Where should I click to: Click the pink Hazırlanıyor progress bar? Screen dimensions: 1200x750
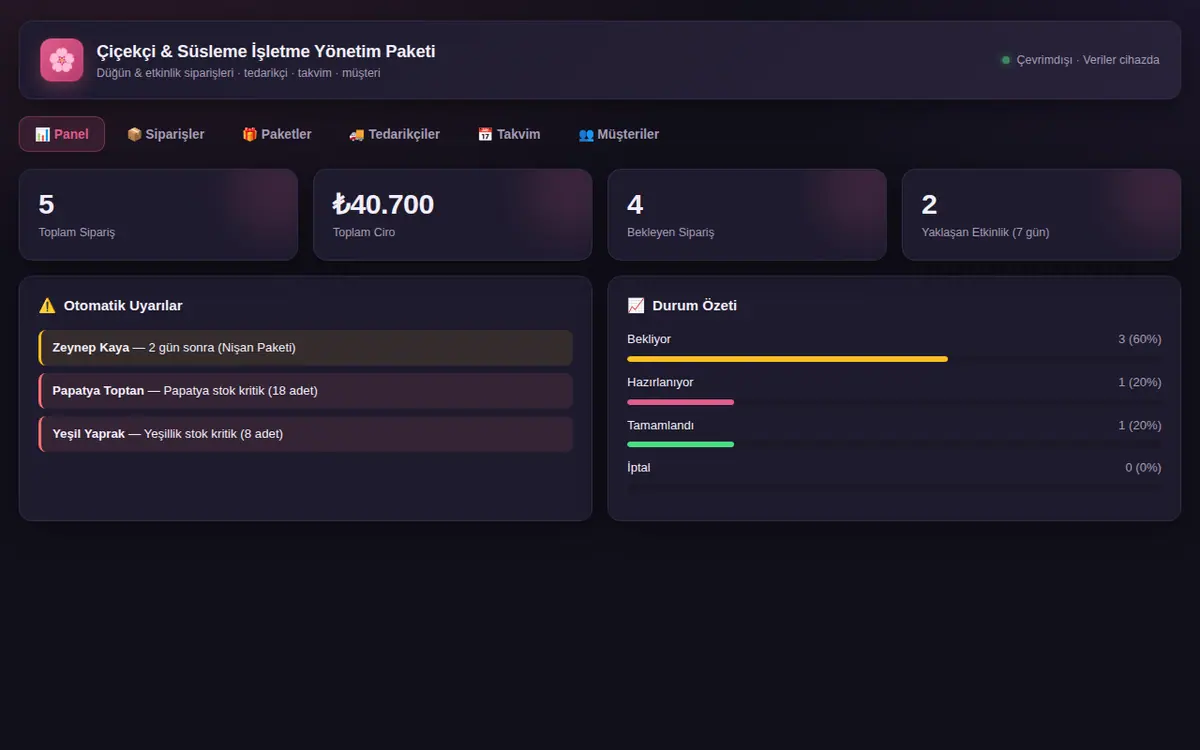pos(680,402)
